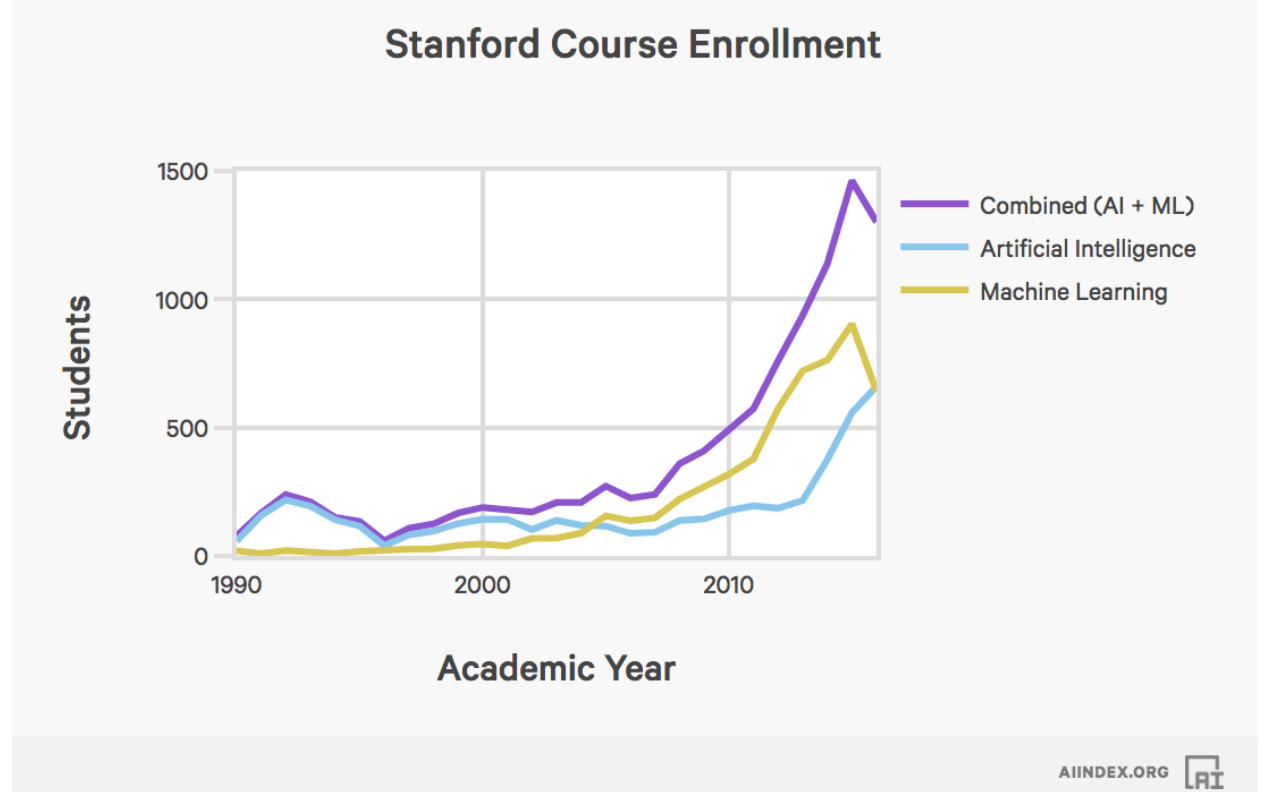Click the Academic Year x-axis label
Screen dimensions: 1272x792
tap(556, 667)
